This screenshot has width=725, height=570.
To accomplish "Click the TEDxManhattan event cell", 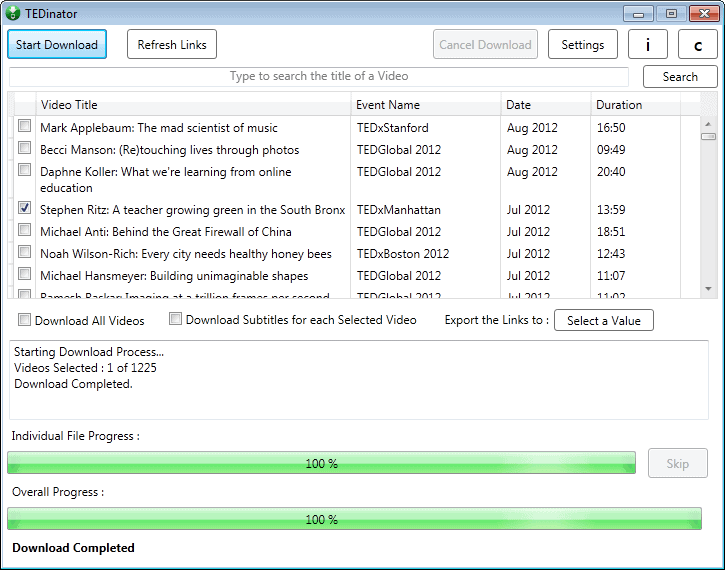I will point(398,210).
